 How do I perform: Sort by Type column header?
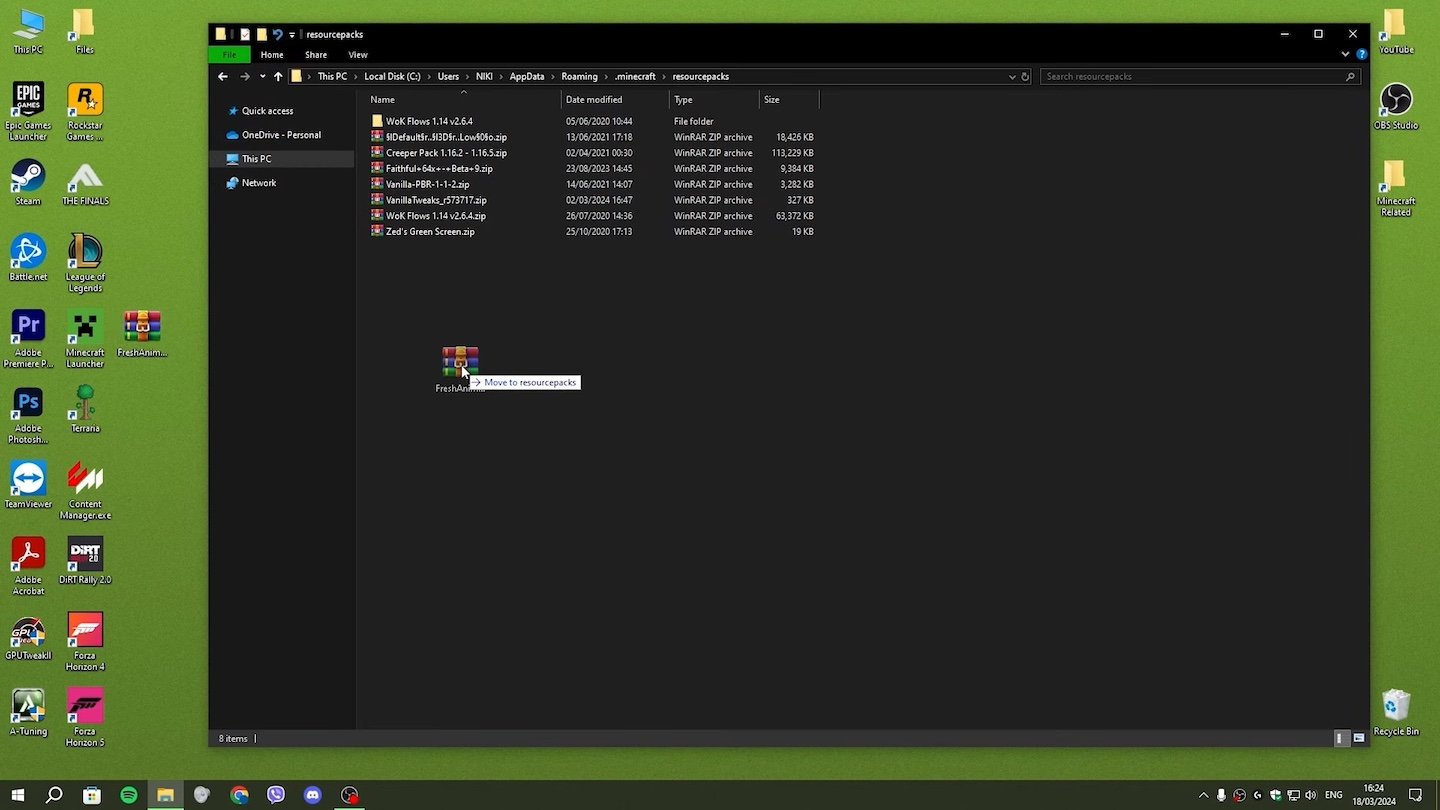tap(714, 99)
